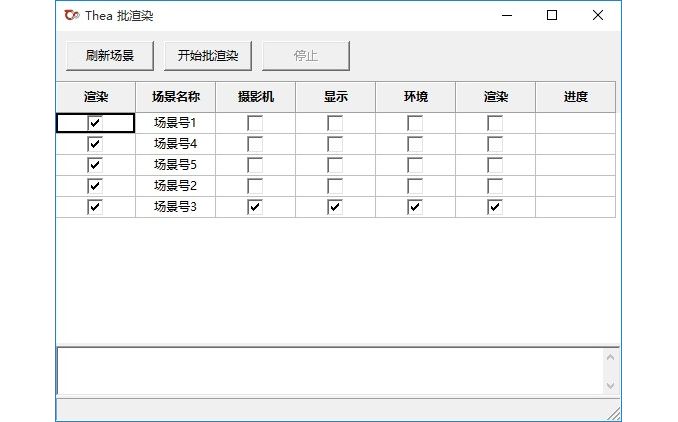Viewport: 678px width, 422px height.
Task: Minimize the Thea 批渲染 window
Action: pos(507,16)
